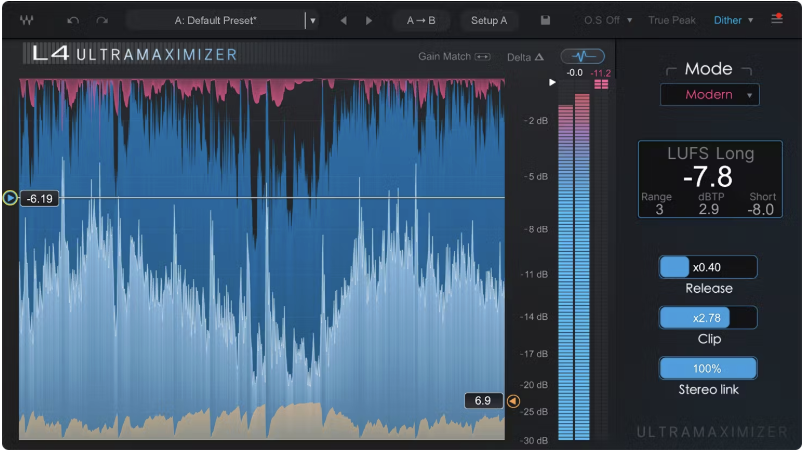
Task: Open the Dither options dropdown
Action: click(733, 20)
